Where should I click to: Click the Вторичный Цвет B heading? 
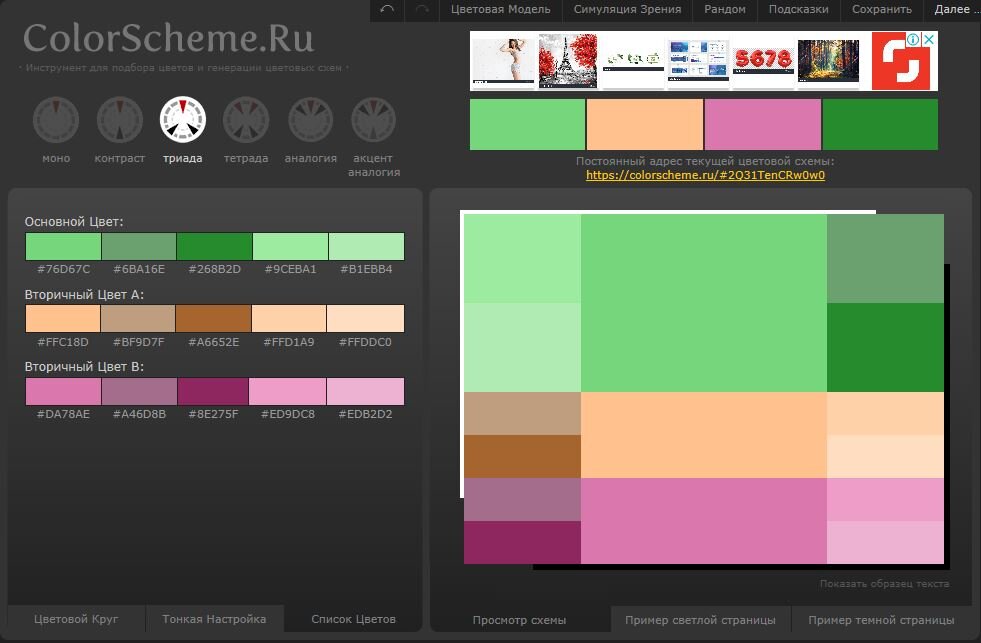84,367
